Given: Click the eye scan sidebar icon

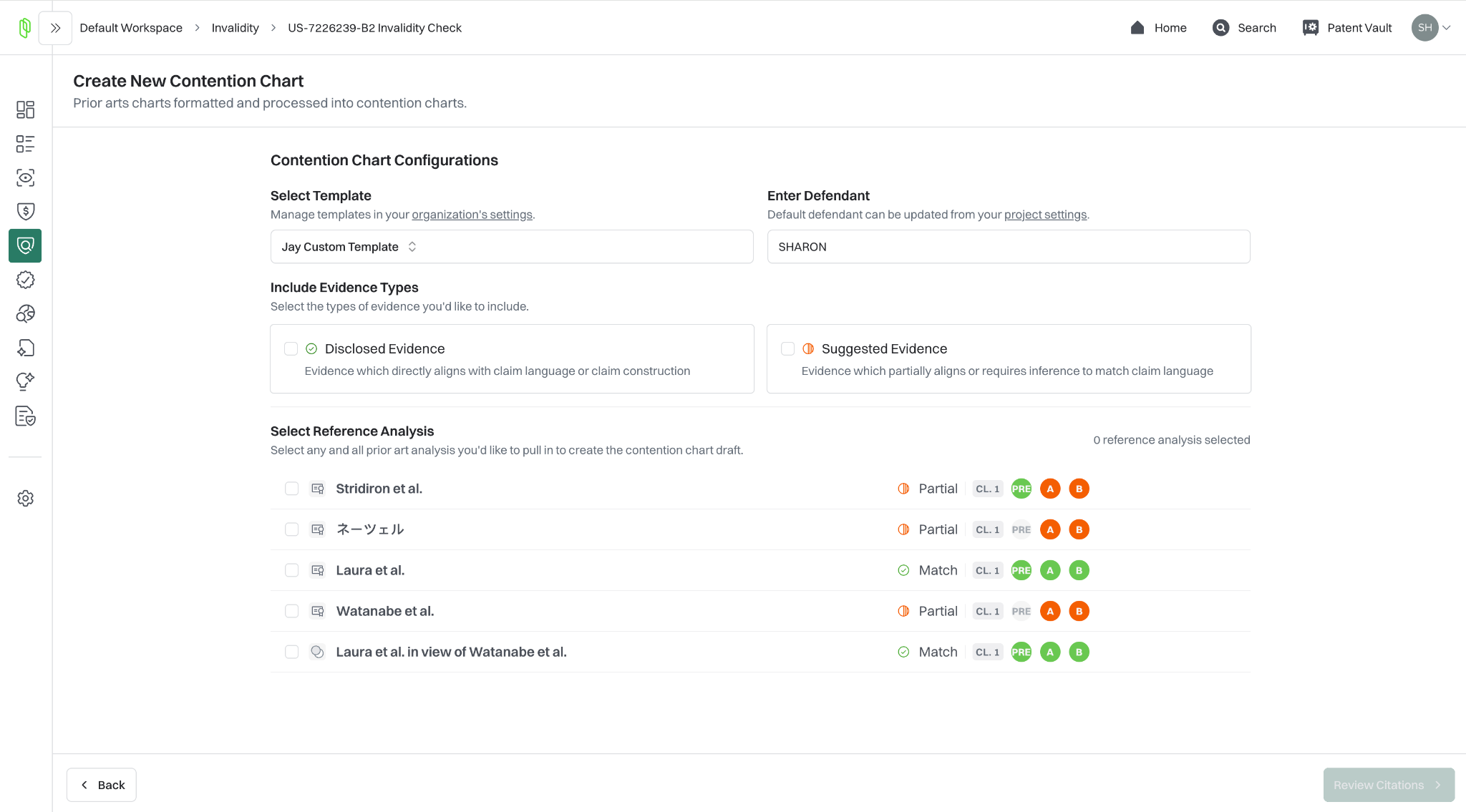Looking at the screenshot, I should click(x=25, y=177).
